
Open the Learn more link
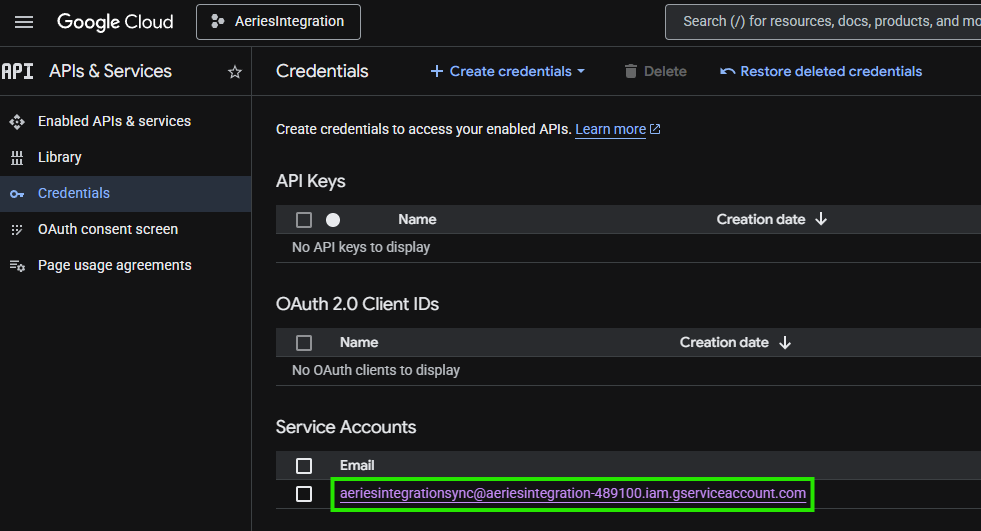click(610, 129)
